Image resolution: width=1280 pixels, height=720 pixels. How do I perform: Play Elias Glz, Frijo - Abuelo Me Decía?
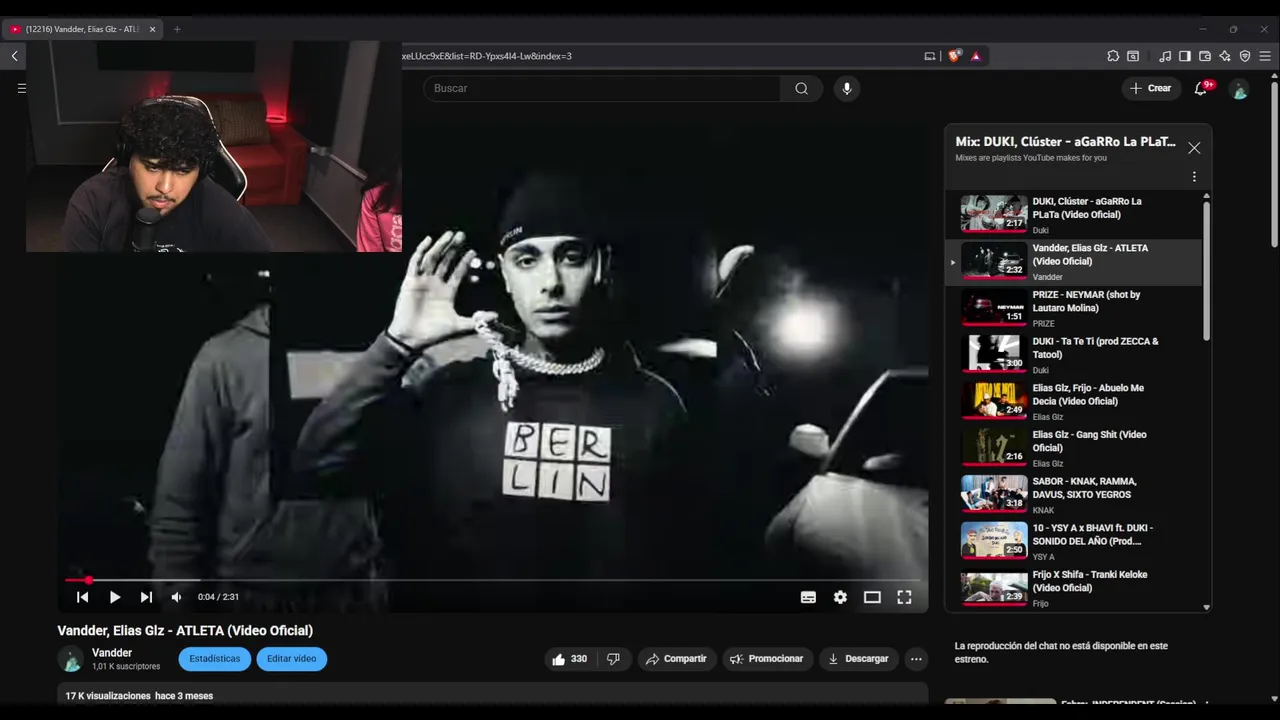1074,401
